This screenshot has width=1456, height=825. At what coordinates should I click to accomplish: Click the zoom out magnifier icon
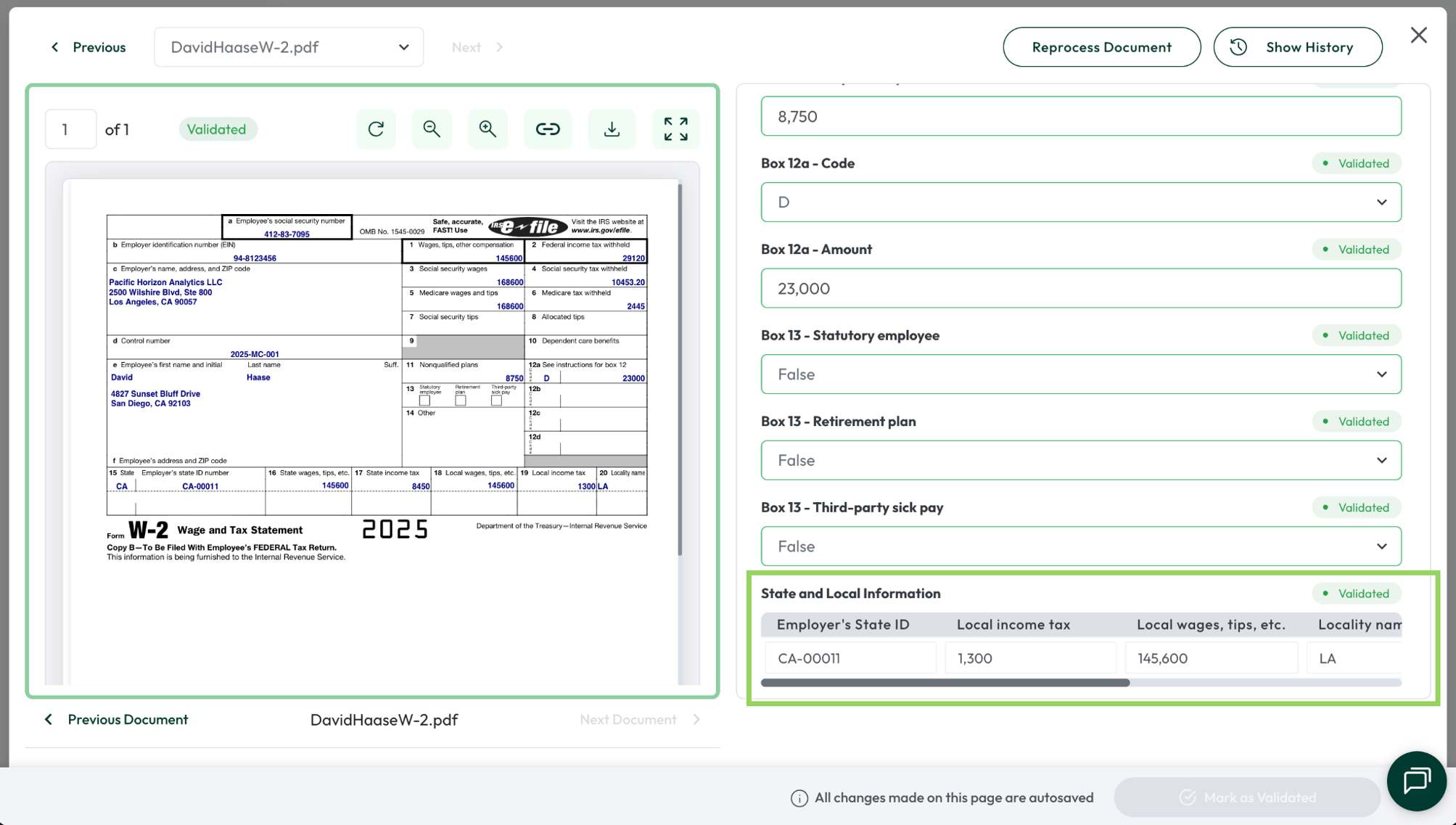432,129
